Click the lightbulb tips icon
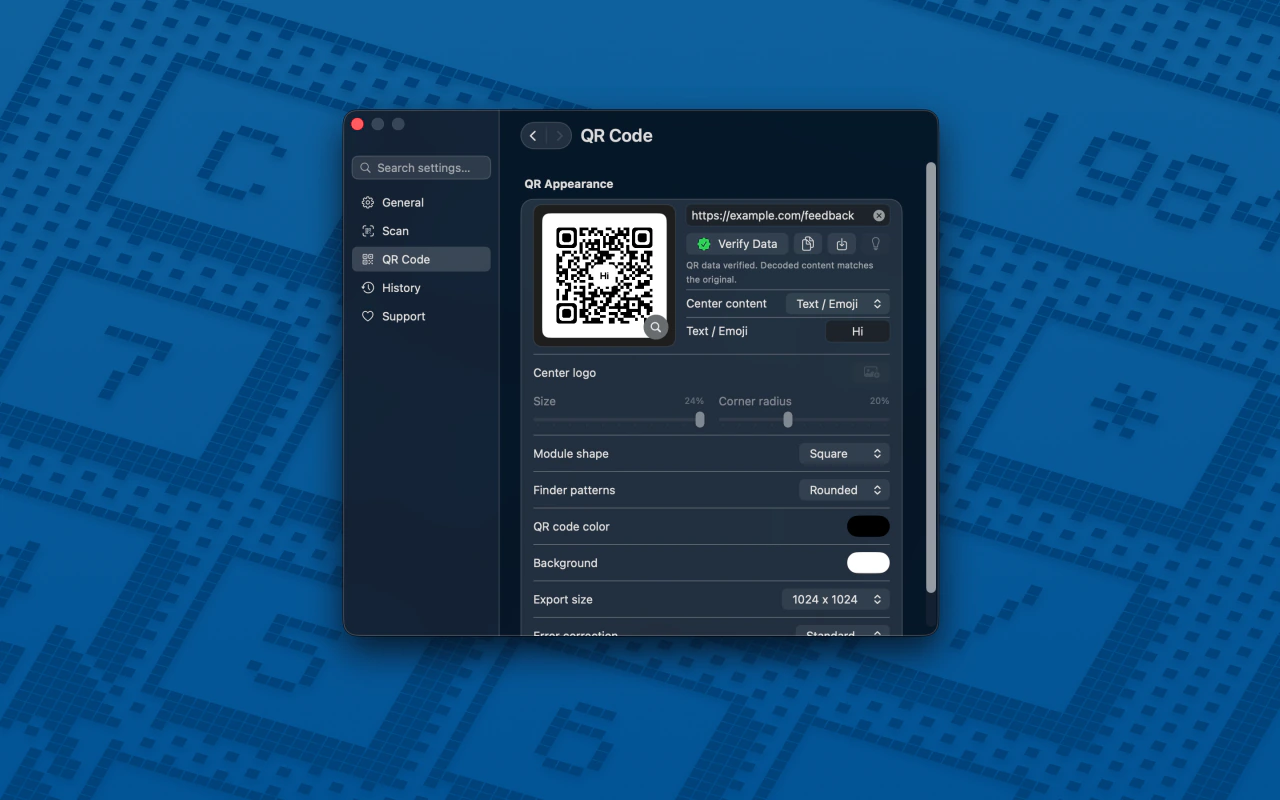The image size is (1280, 800). tap(876, 244)
